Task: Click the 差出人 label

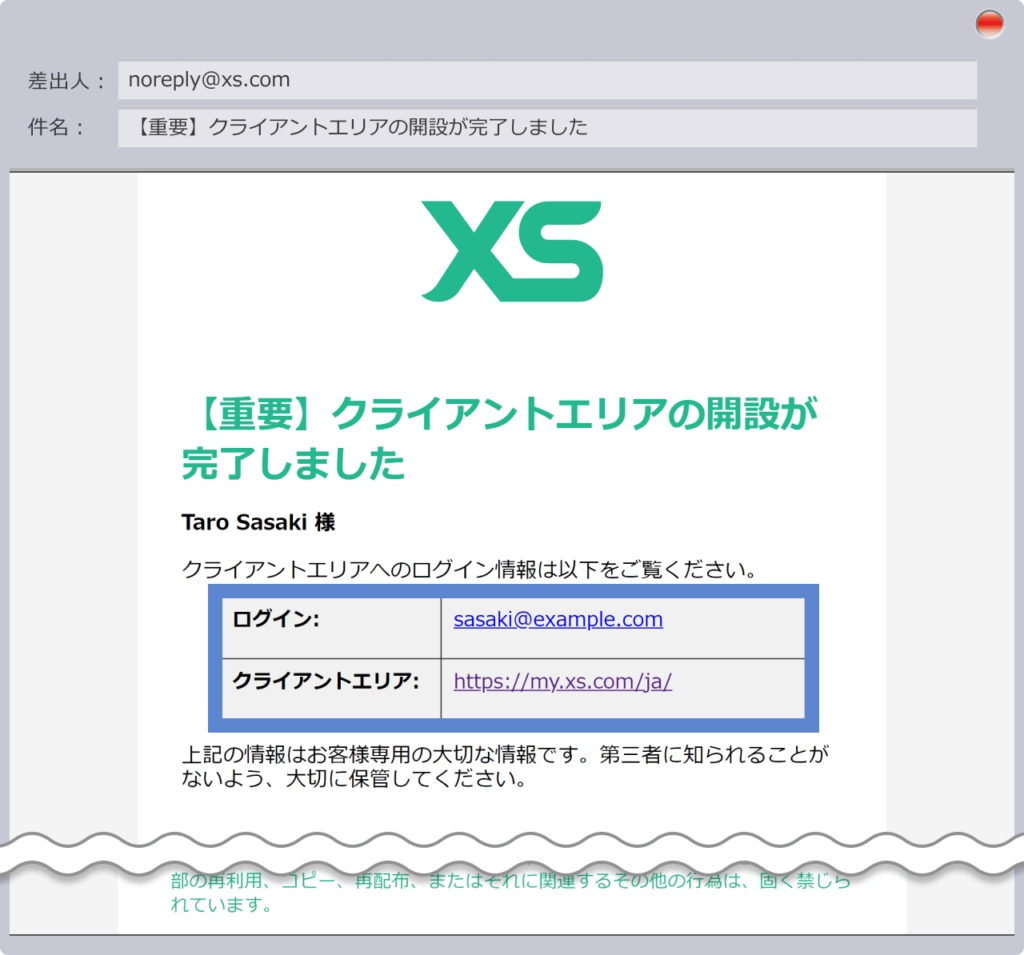Action: click(x=66, y=81)
